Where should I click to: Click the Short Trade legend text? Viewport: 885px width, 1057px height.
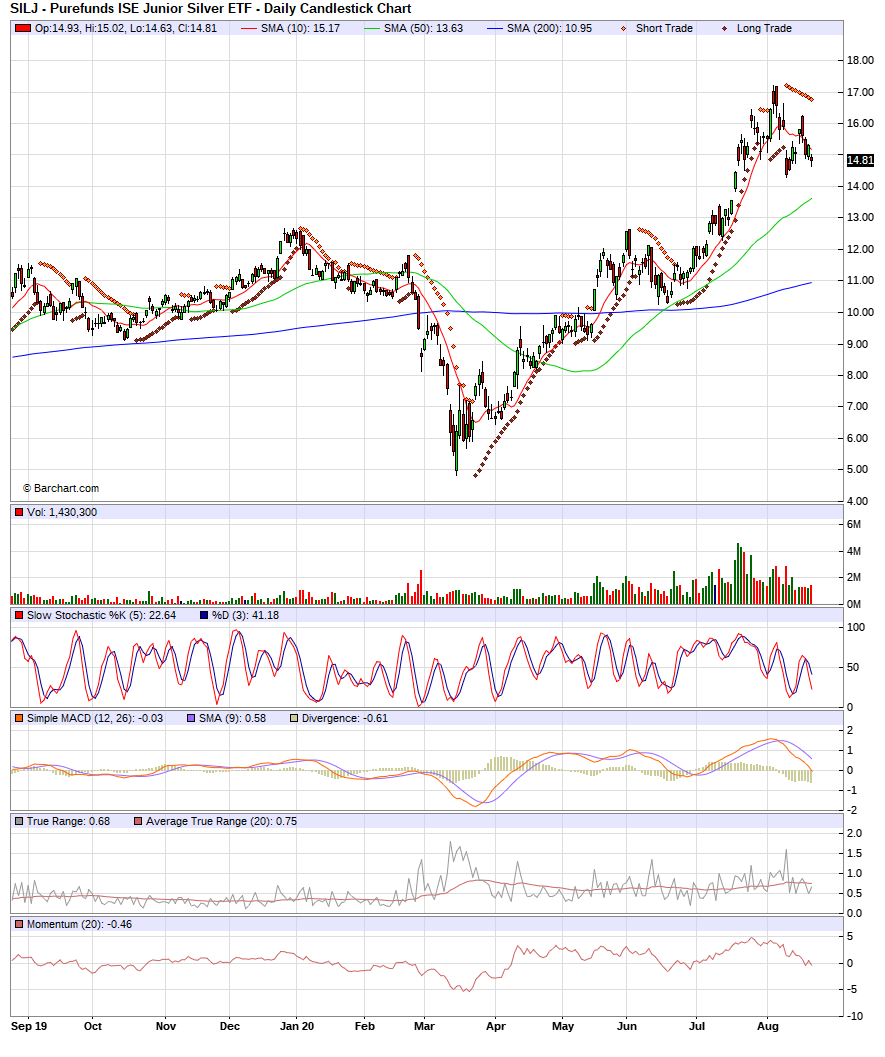[665, 28]
